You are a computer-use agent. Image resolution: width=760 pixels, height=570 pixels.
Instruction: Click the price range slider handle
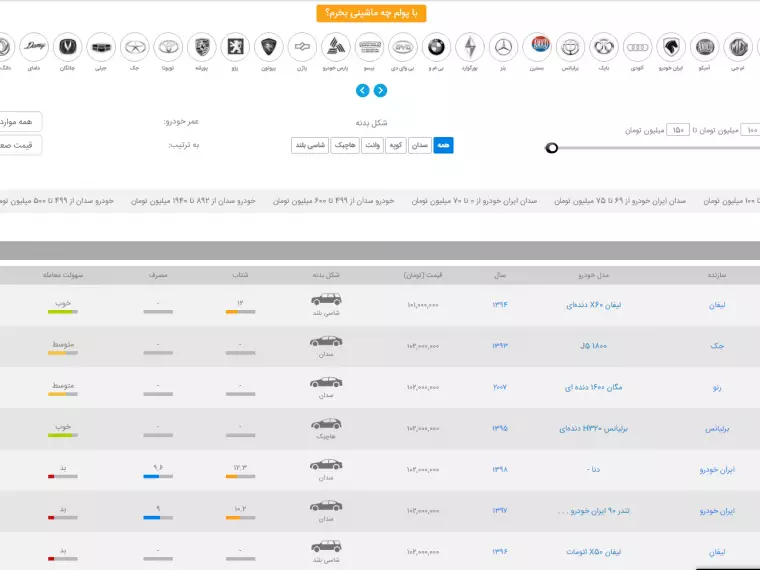coord(552,148)
